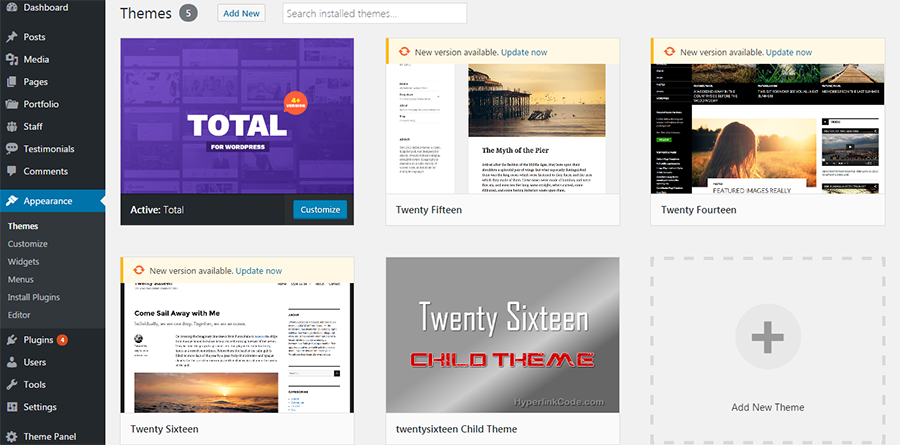
Task: Select the twentysixteen Child Theme screenshot
Action: tap(503, 335)
